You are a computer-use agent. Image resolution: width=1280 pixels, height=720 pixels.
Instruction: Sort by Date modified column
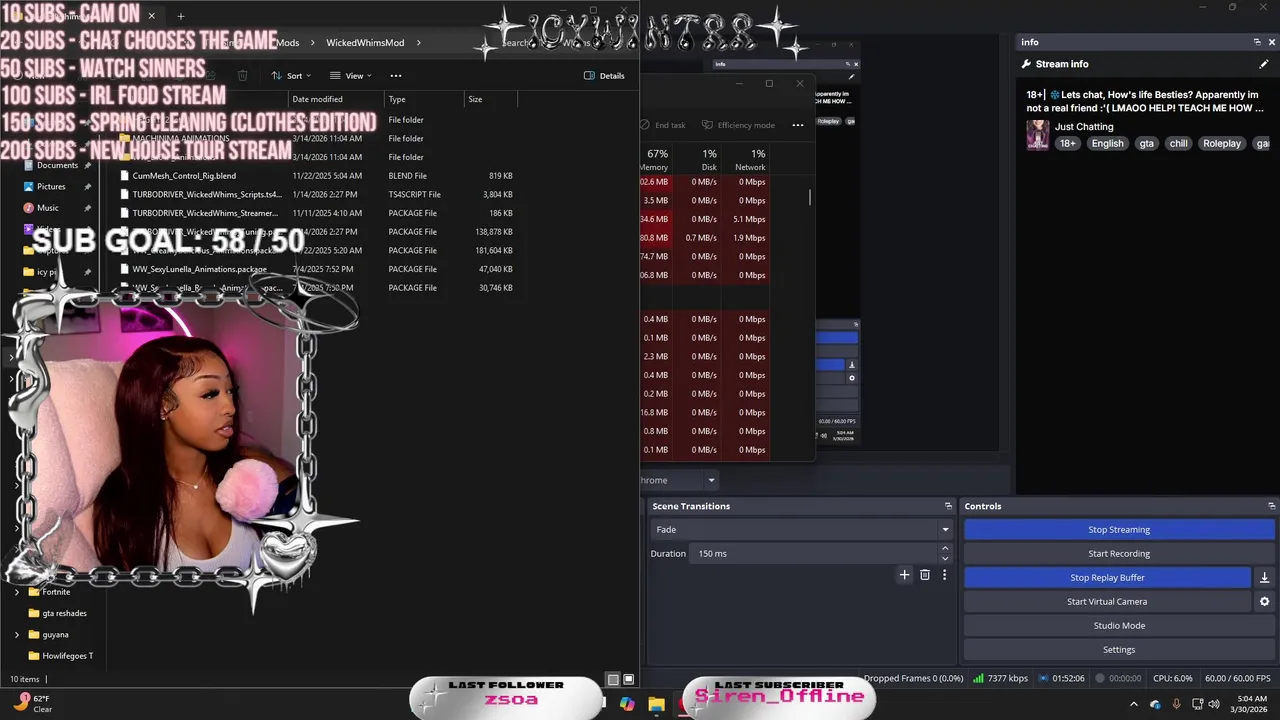point(336,99)
